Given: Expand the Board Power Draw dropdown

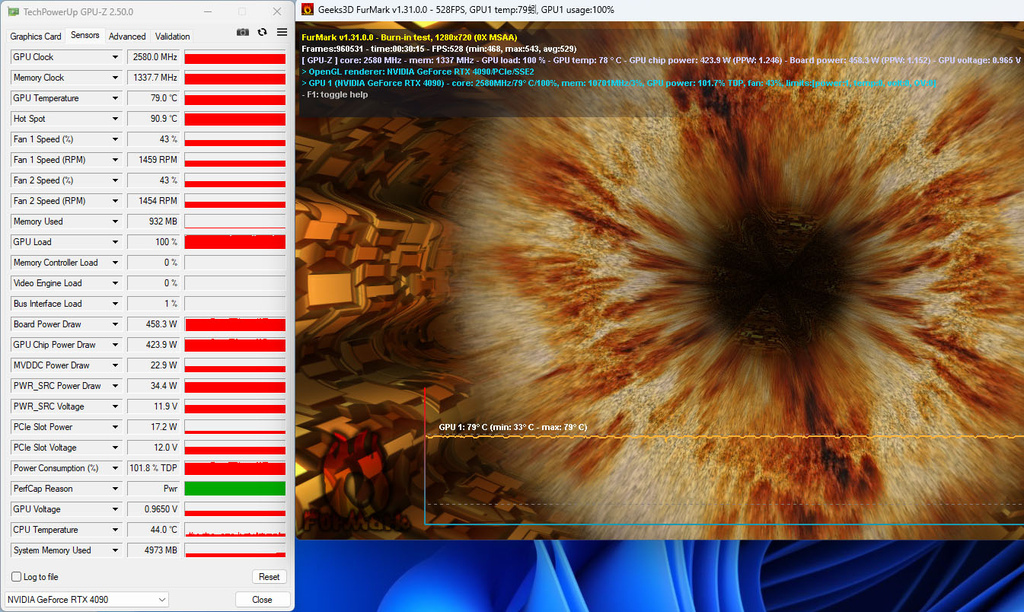Looking at the screenshot, I should pos(115,324).
